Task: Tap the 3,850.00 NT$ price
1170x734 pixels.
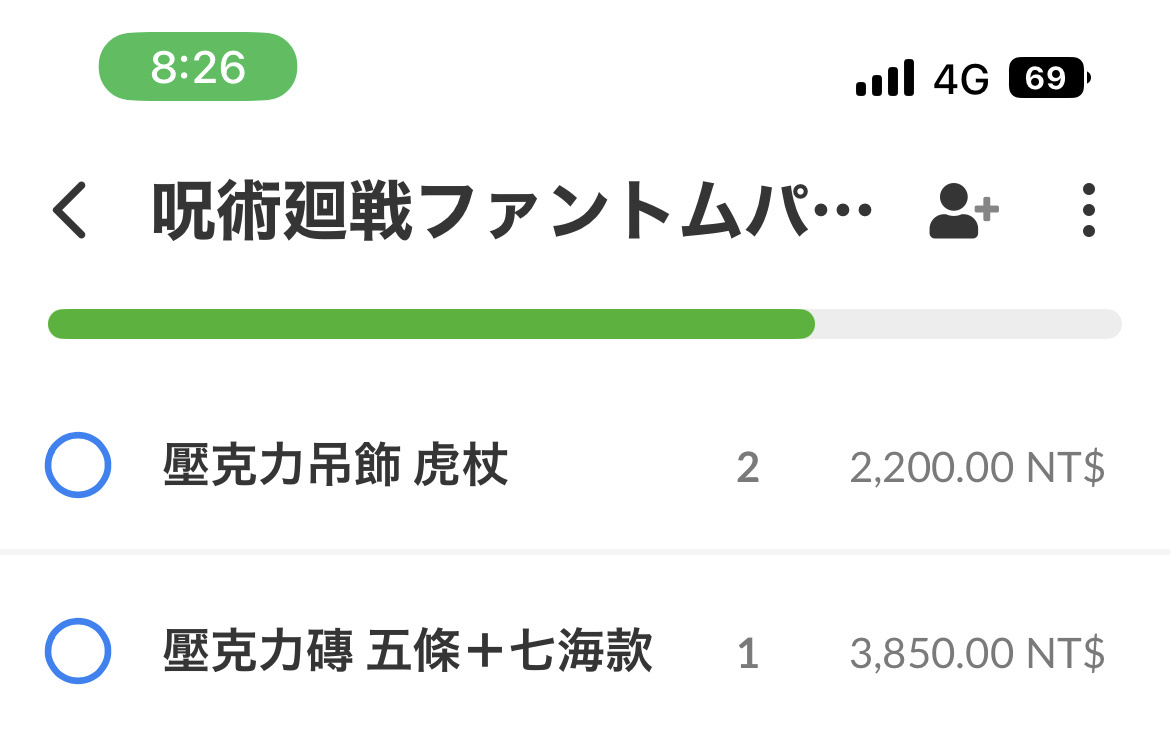Action: coord(977,653)
